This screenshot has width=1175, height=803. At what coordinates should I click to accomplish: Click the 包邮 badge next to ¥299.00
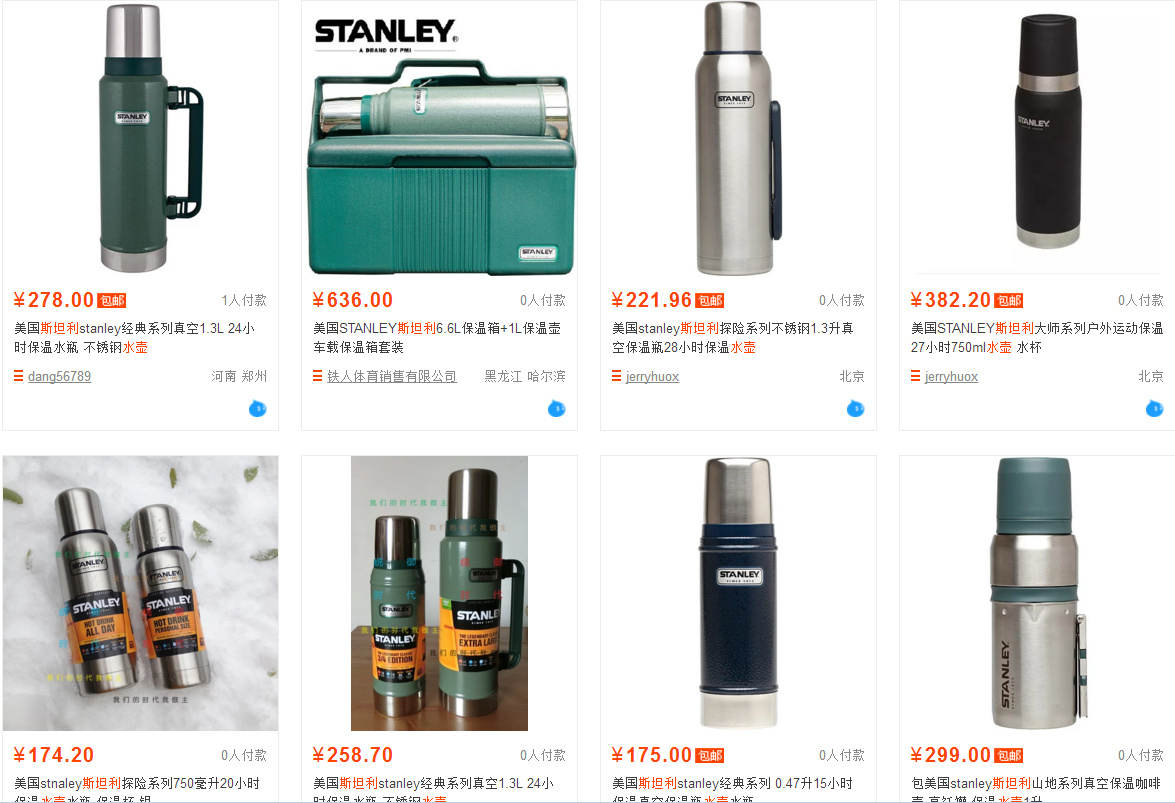tap(1009, 756)
